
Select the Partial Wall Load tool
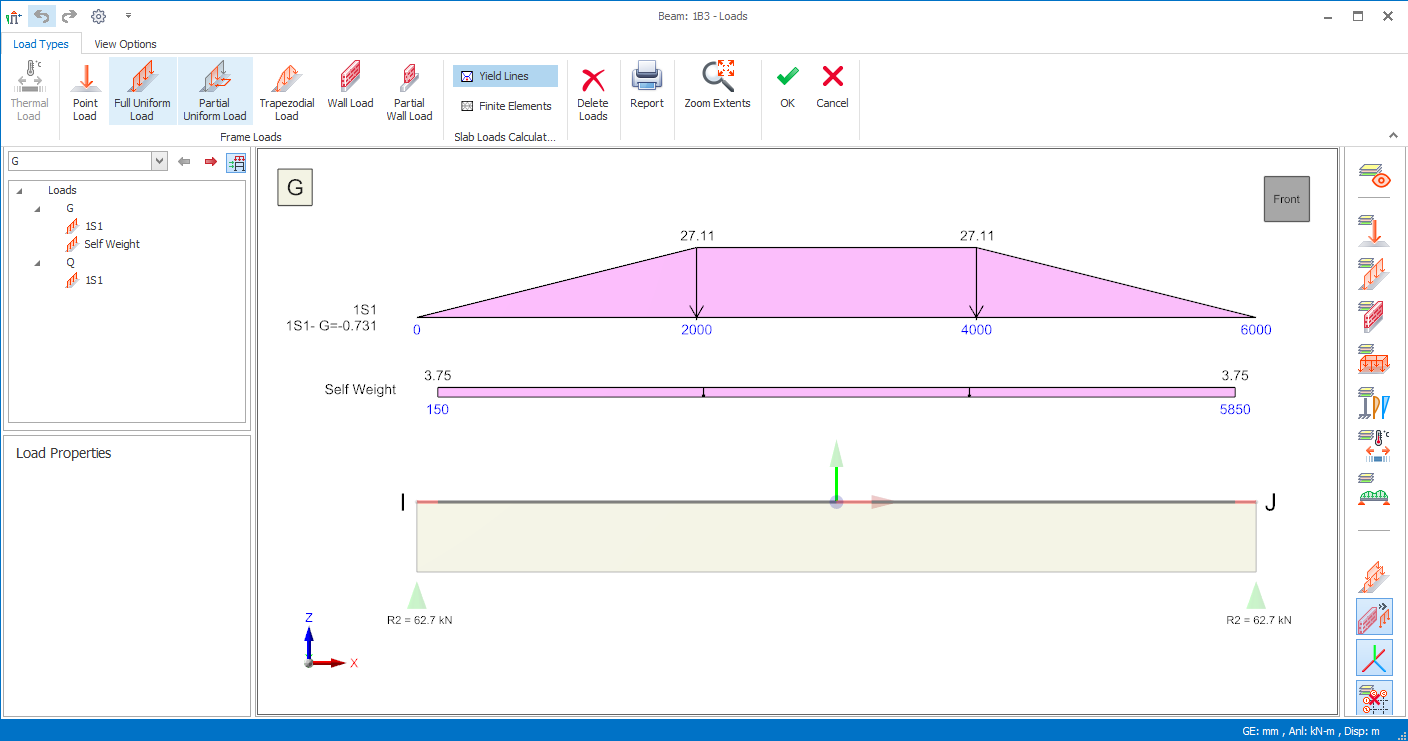pyautogui.click(x=409, y=91)
